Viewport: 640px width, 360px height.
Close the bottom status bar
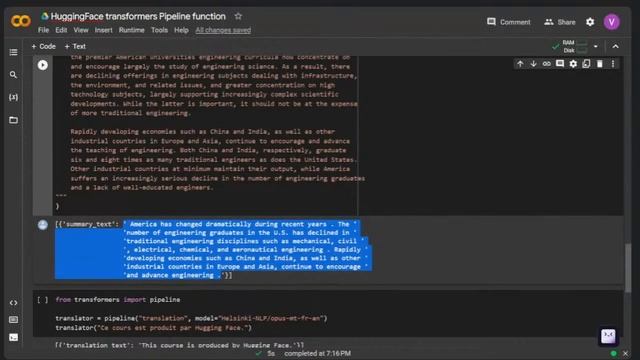click(x=625, y=353)
